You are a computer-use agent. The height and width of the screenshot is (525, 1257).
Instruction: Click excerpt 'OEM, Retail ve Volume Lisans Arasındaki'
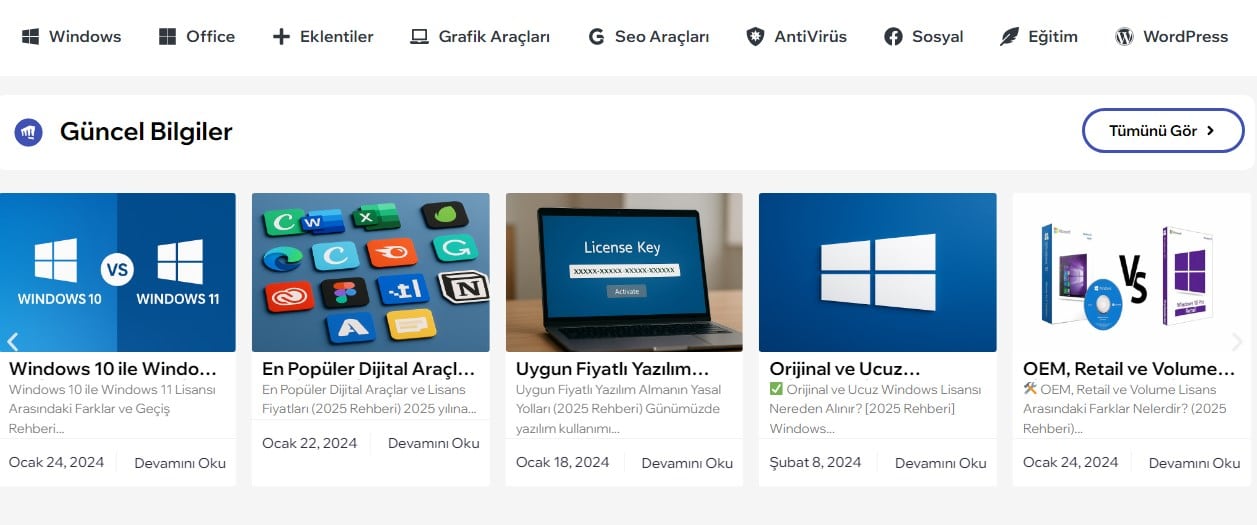[x=1125, y=409]
